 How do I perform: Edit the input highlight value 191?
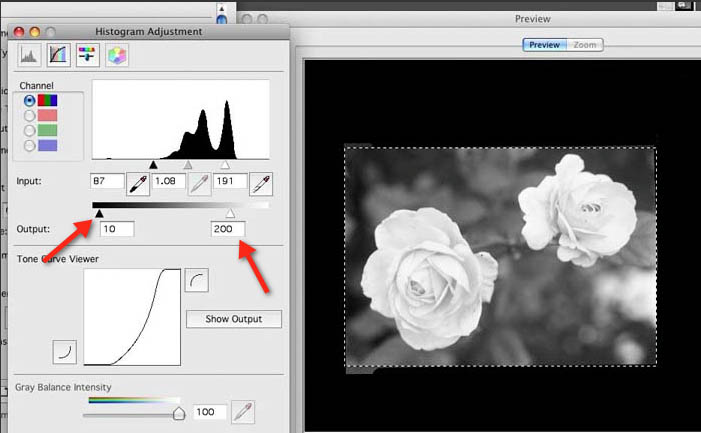click(x=230, y=181)
